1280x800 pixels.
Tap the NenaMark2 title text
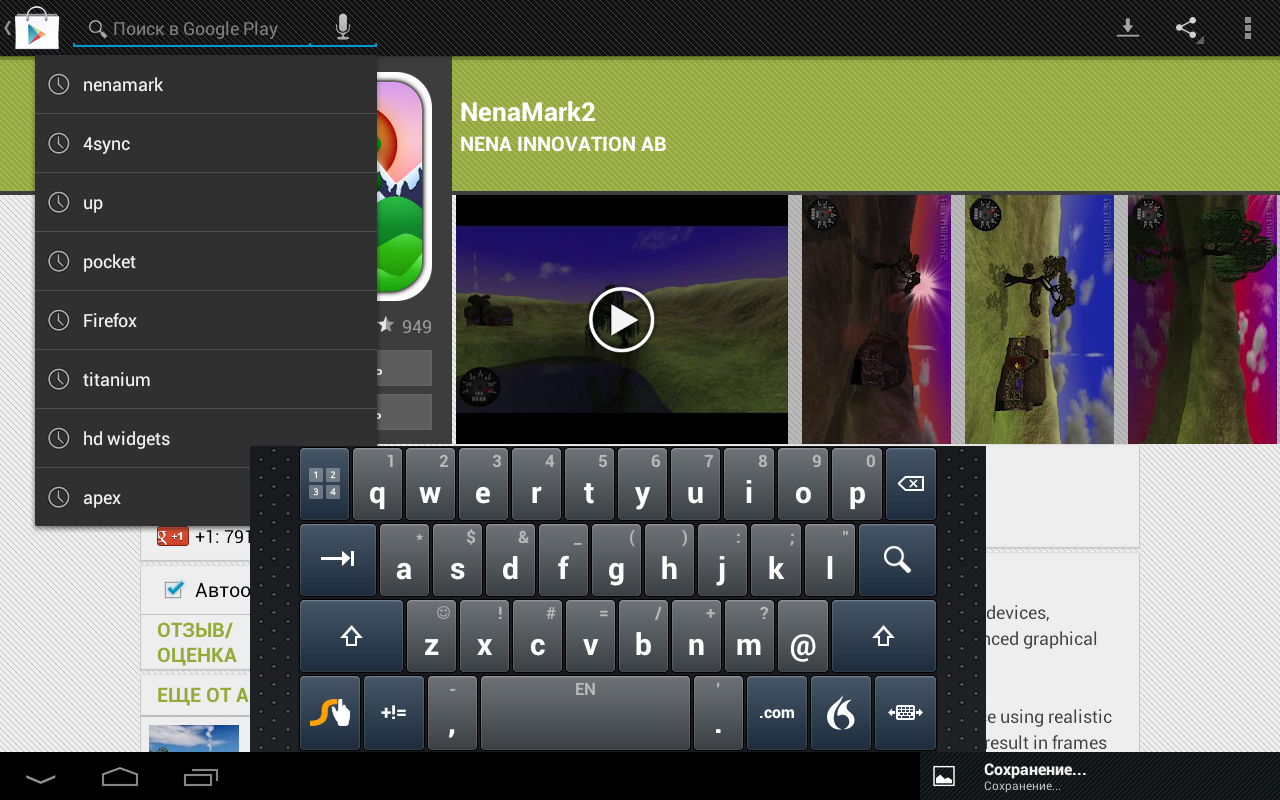tap(528, 112)
